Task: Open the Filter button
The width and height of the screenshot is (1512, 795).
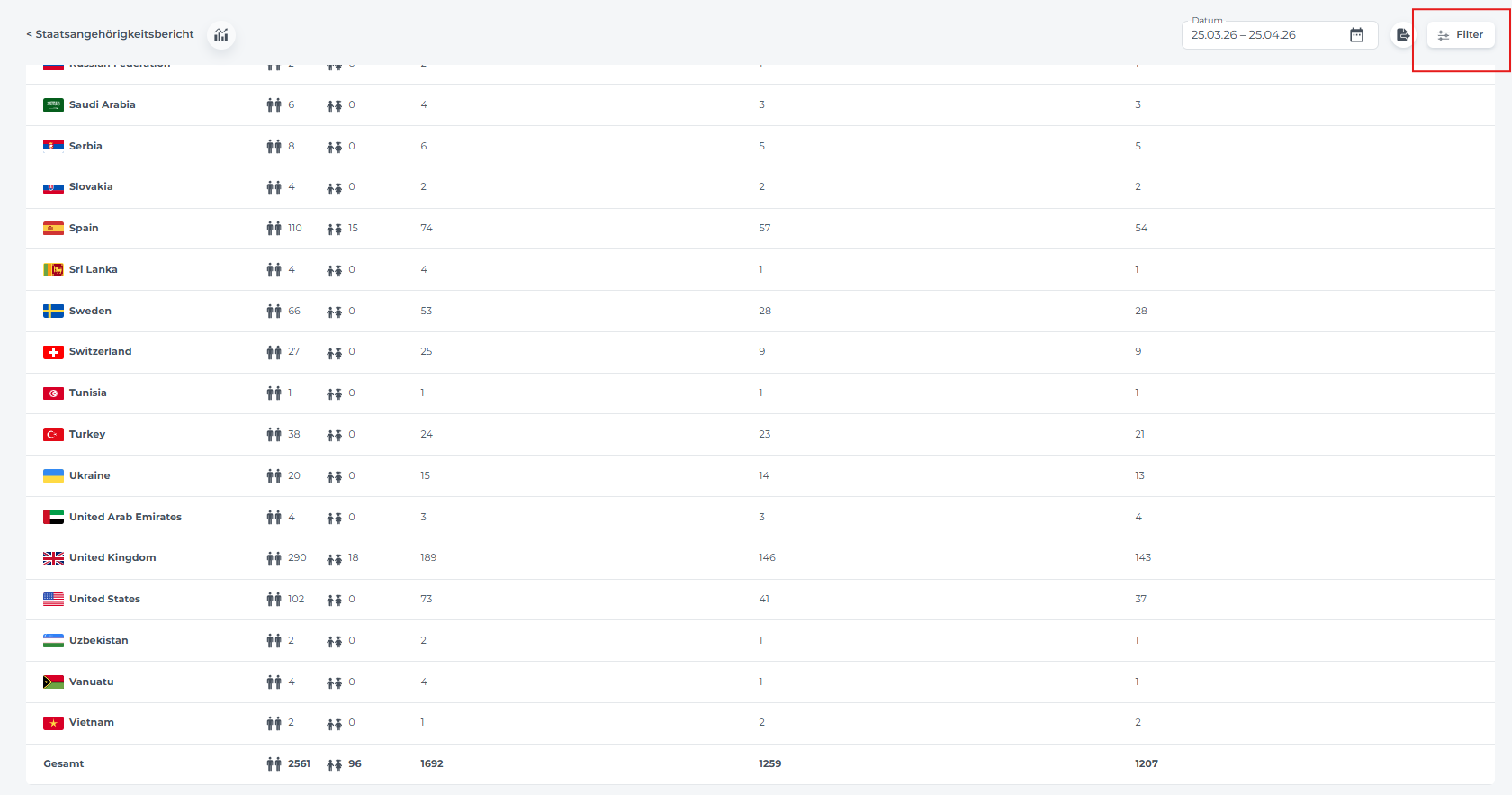Action: point(1461,35)
